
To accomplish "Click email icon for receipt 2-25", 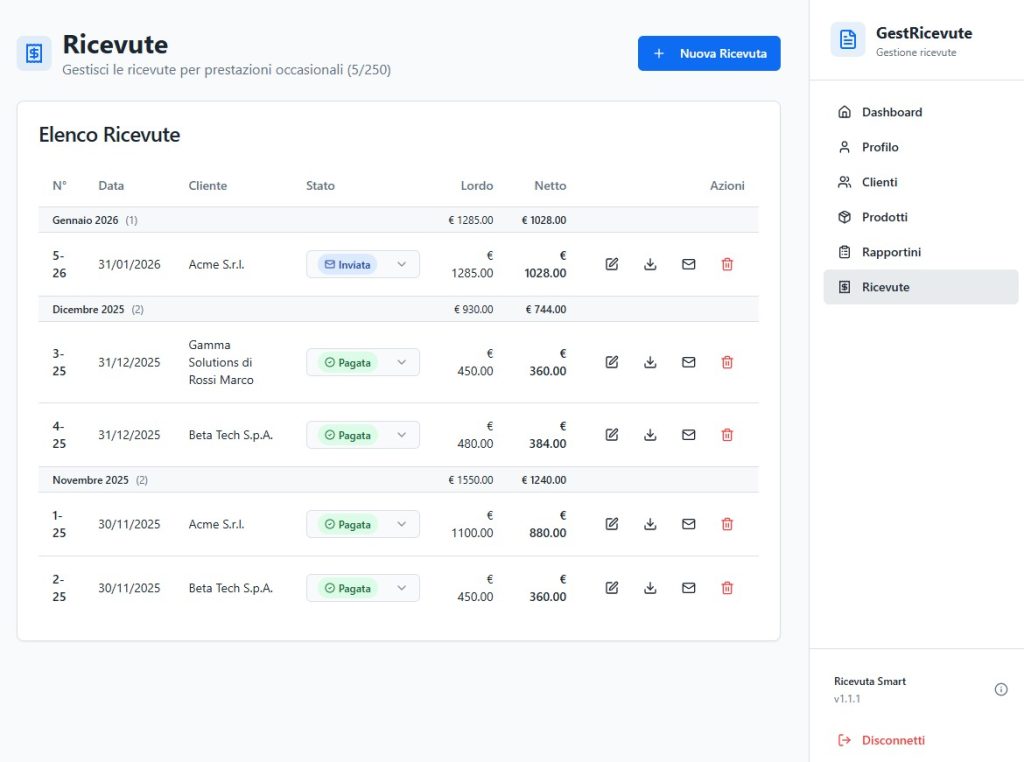I will pos(688,588).
